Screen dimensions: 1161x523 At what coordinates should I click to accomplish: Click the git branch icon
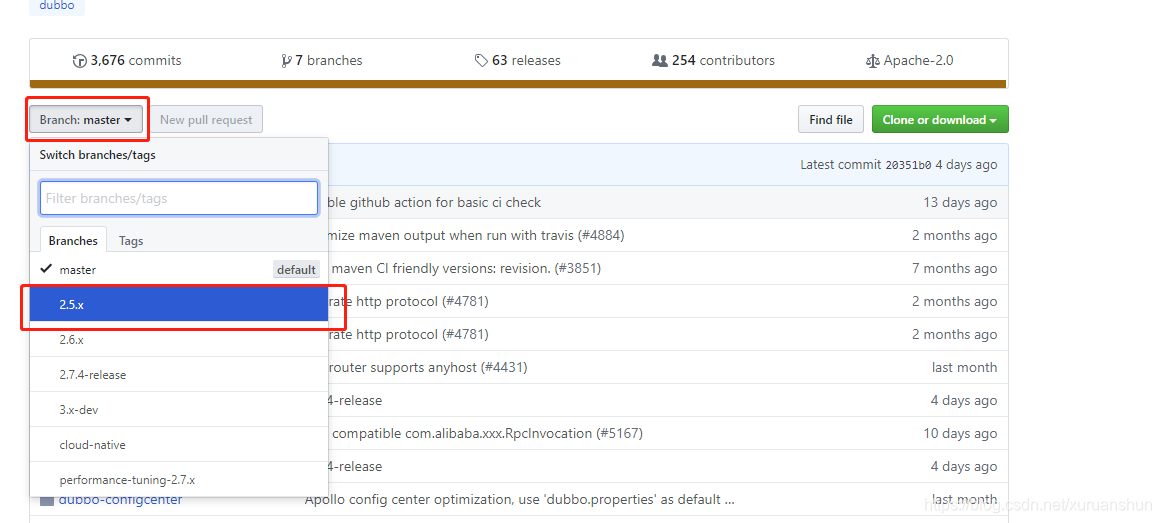[286, 61]
